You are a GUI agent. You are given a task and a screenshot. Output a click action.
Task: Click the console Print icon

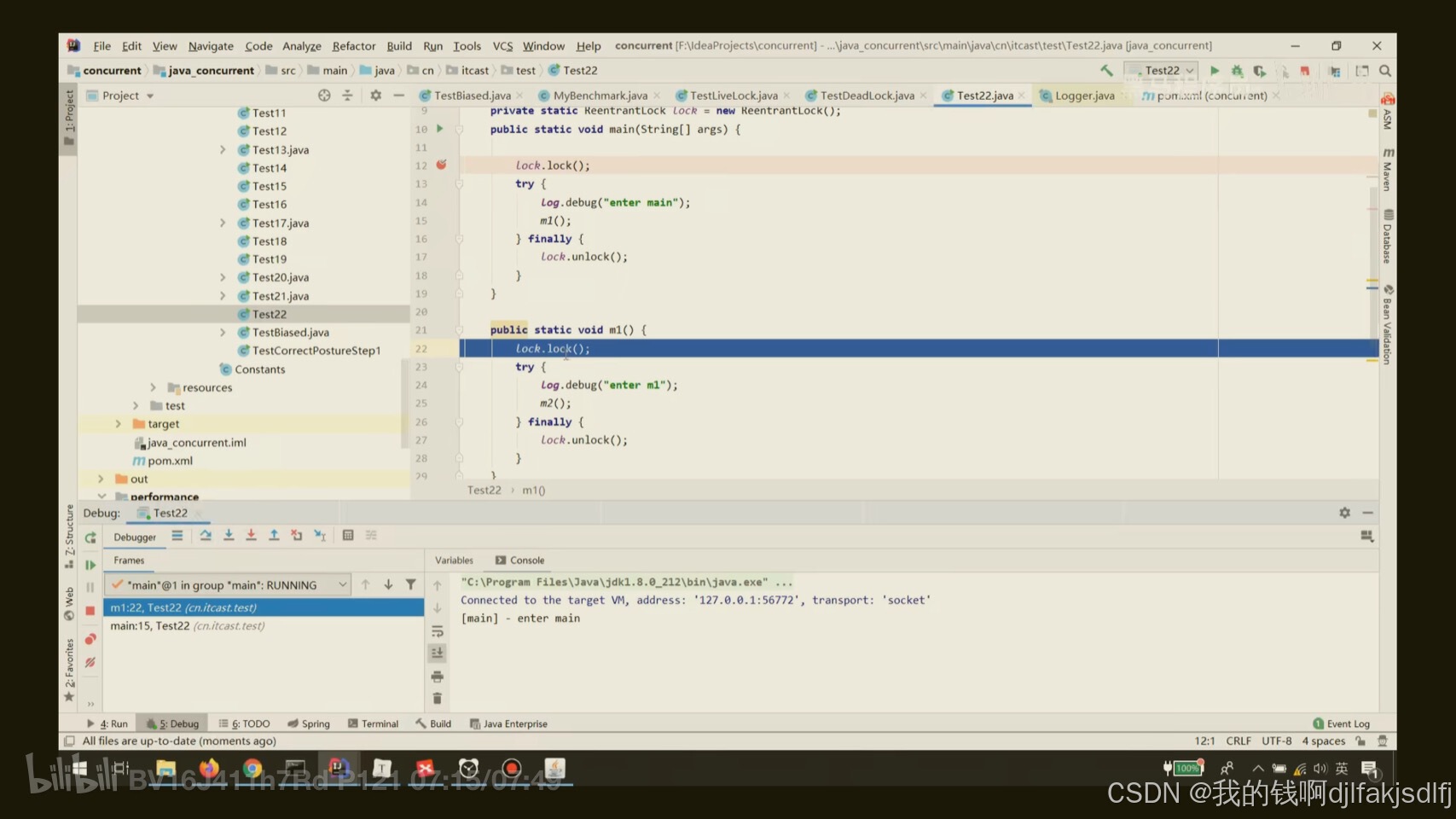click(x=438, y=677)
